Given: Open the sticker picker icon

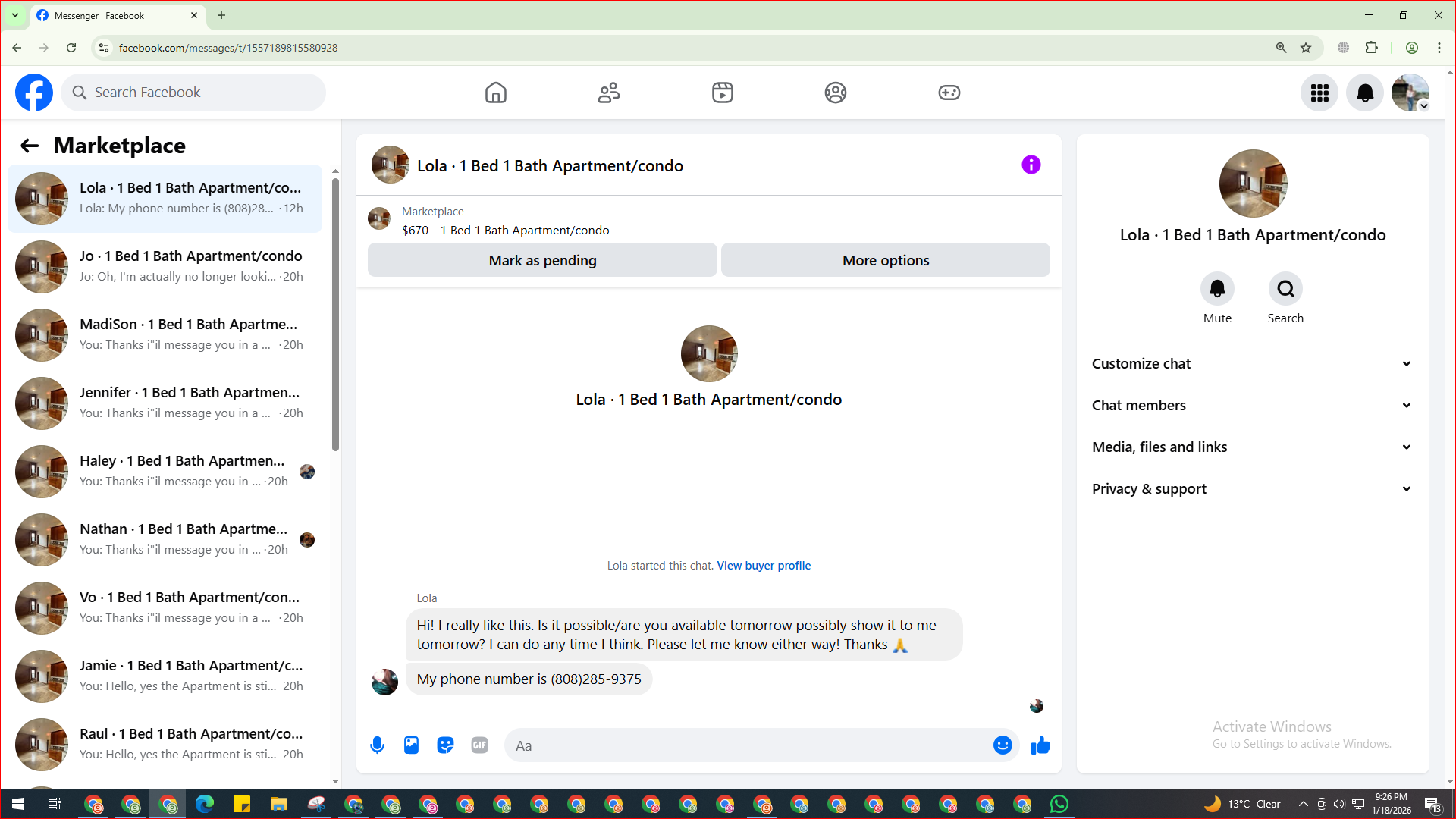Looking at the screenshot, I should pos(445,745).
